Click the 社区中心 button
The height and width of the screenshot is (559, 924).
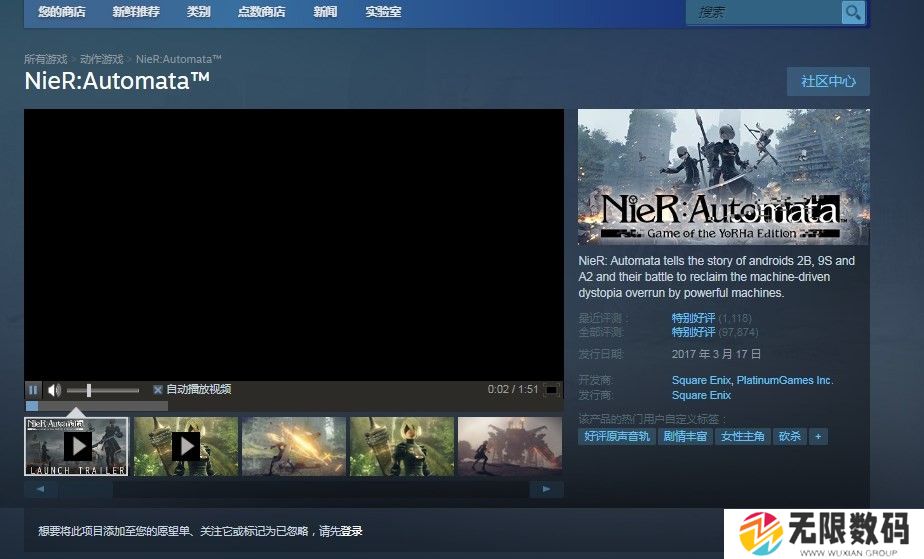pyautogui.click(x=828, y=82)
